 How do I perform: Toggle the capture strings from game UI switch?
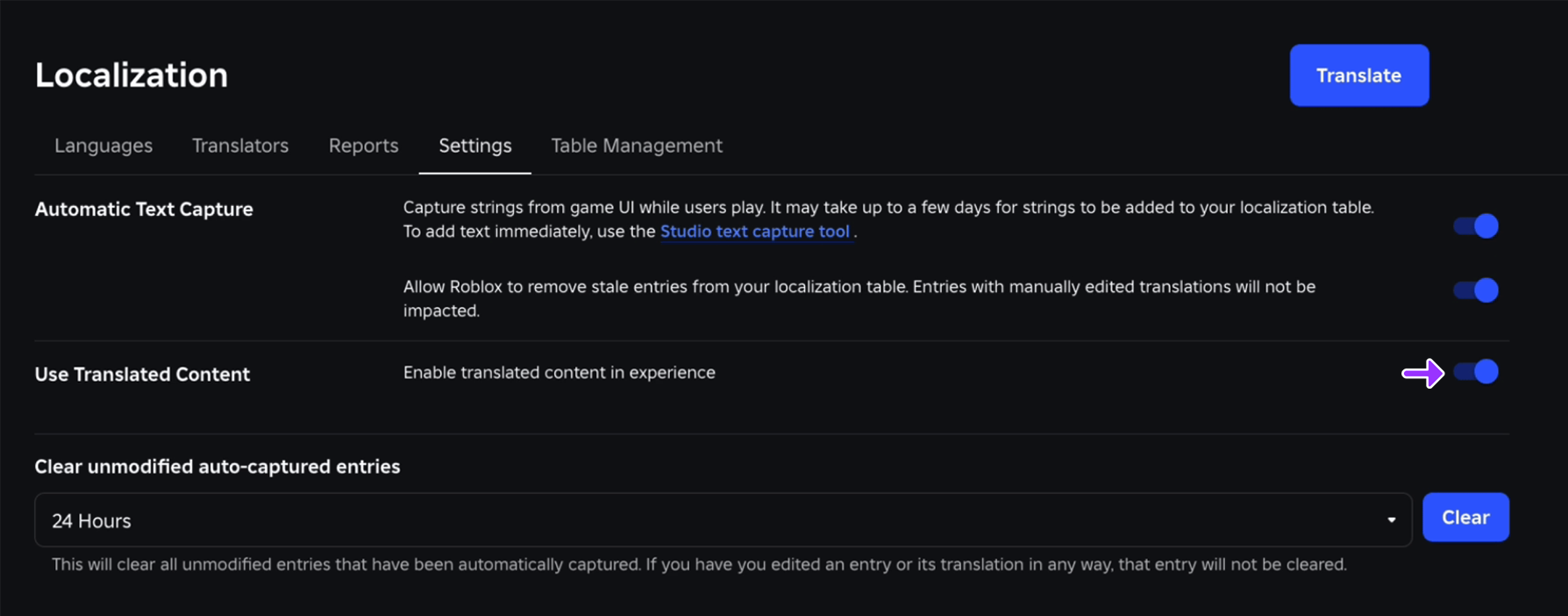coord(1476,226)
